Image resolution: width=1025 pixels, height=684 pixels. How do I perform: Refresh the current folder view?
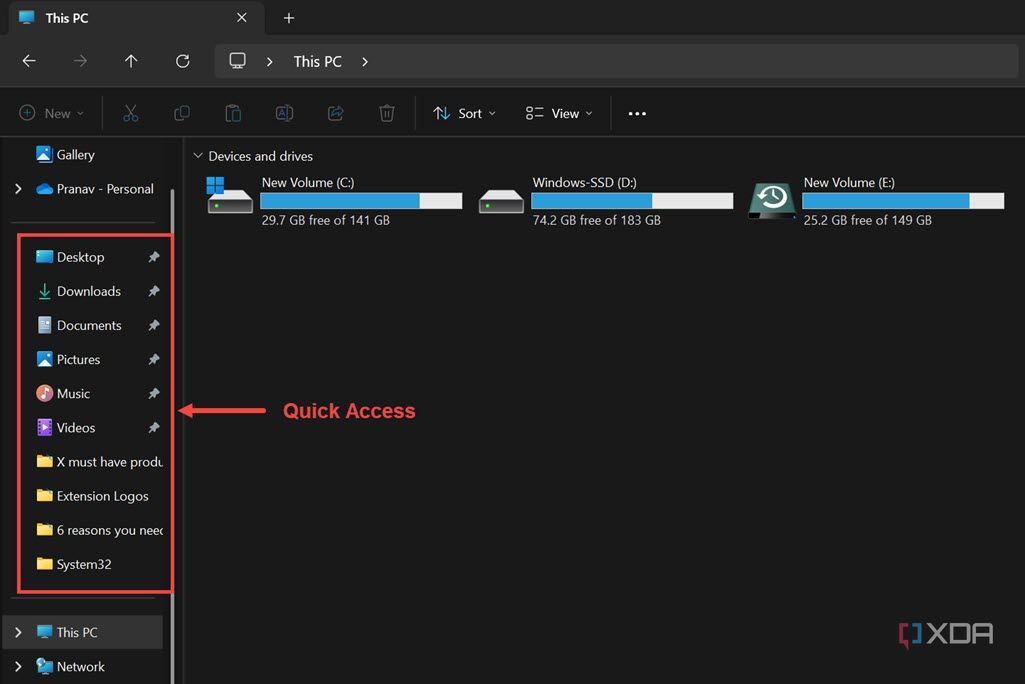(182, 61)
